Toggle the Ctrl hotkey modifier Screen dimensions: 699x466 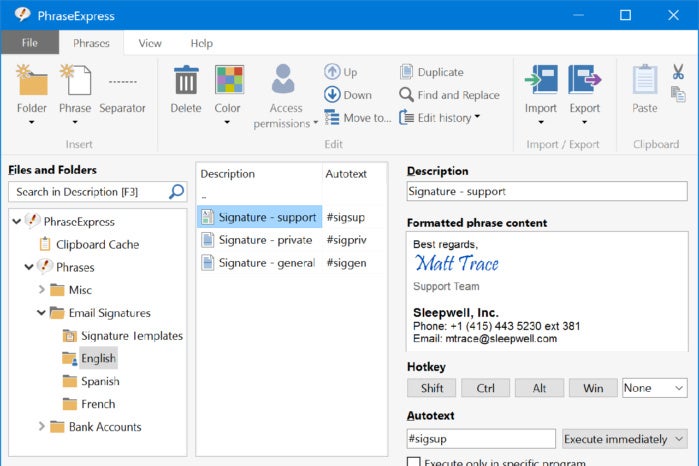[x=485, y=388]
